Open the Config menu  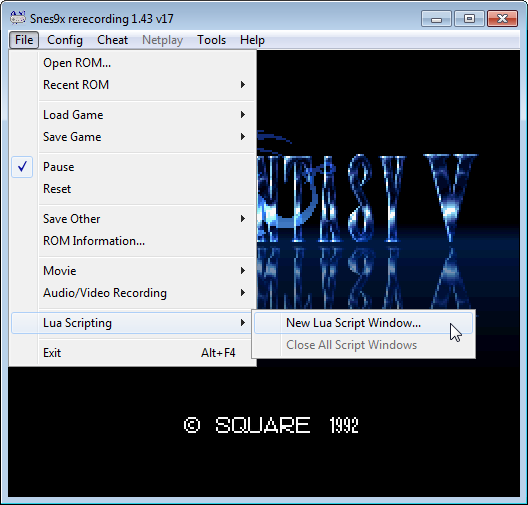coord(65,40)
